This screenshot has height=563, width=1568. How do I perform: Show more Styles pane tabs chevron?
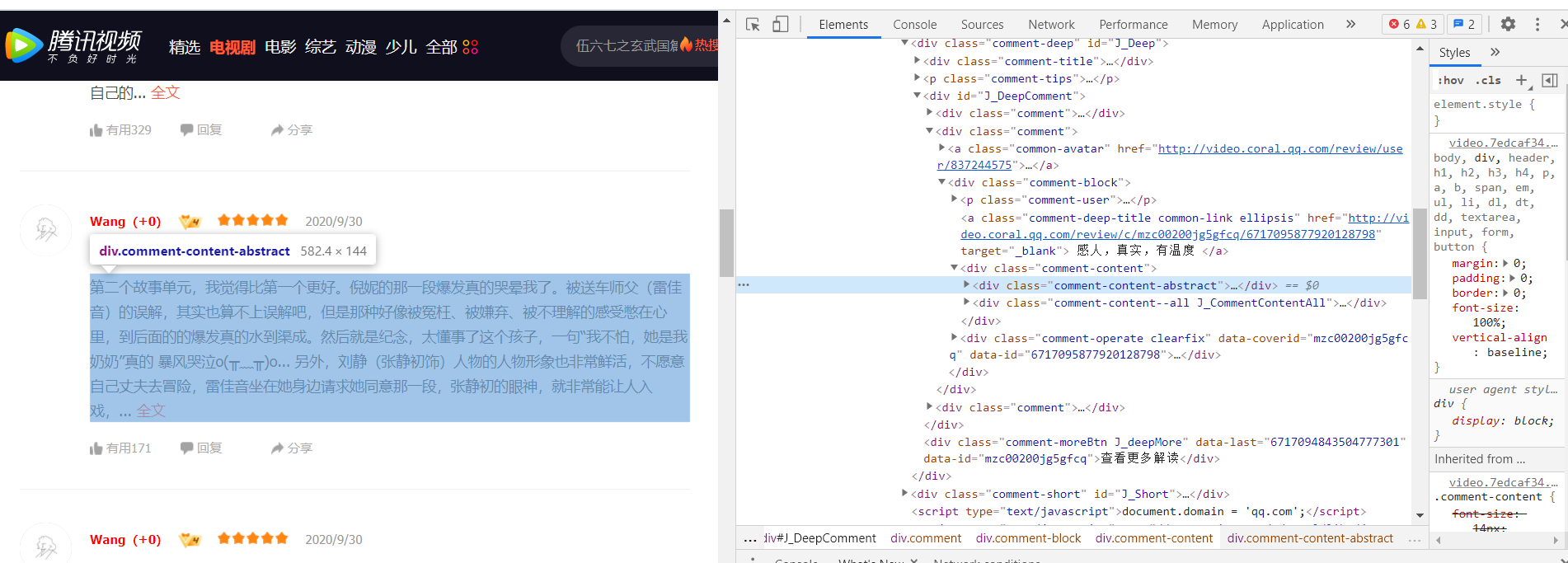[1495, 52]
